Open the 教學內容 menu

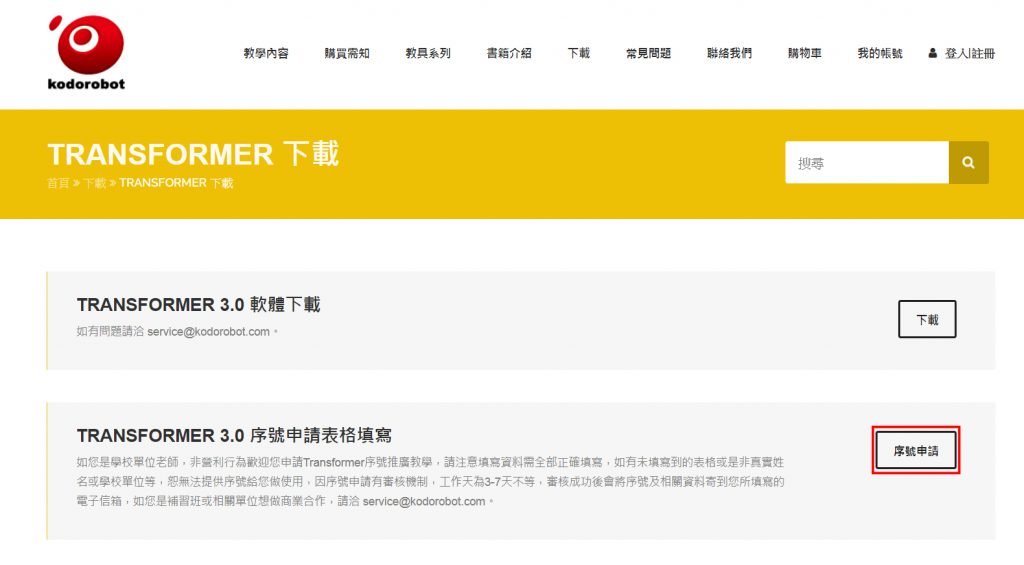point(266,53)
